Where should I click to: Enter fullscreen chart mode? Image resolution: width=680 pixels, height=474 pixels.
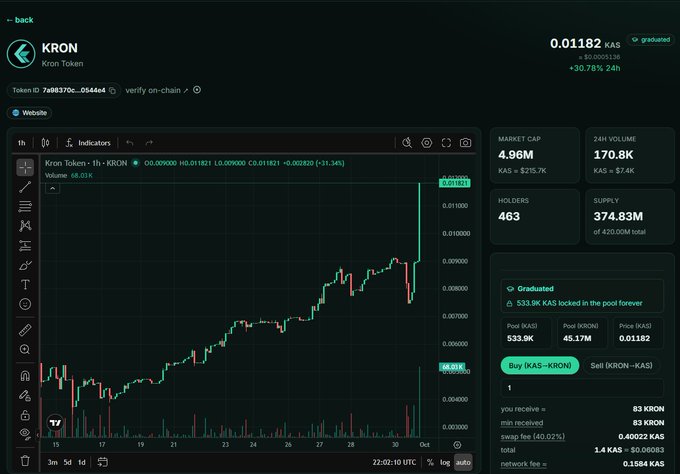(446, 143)
